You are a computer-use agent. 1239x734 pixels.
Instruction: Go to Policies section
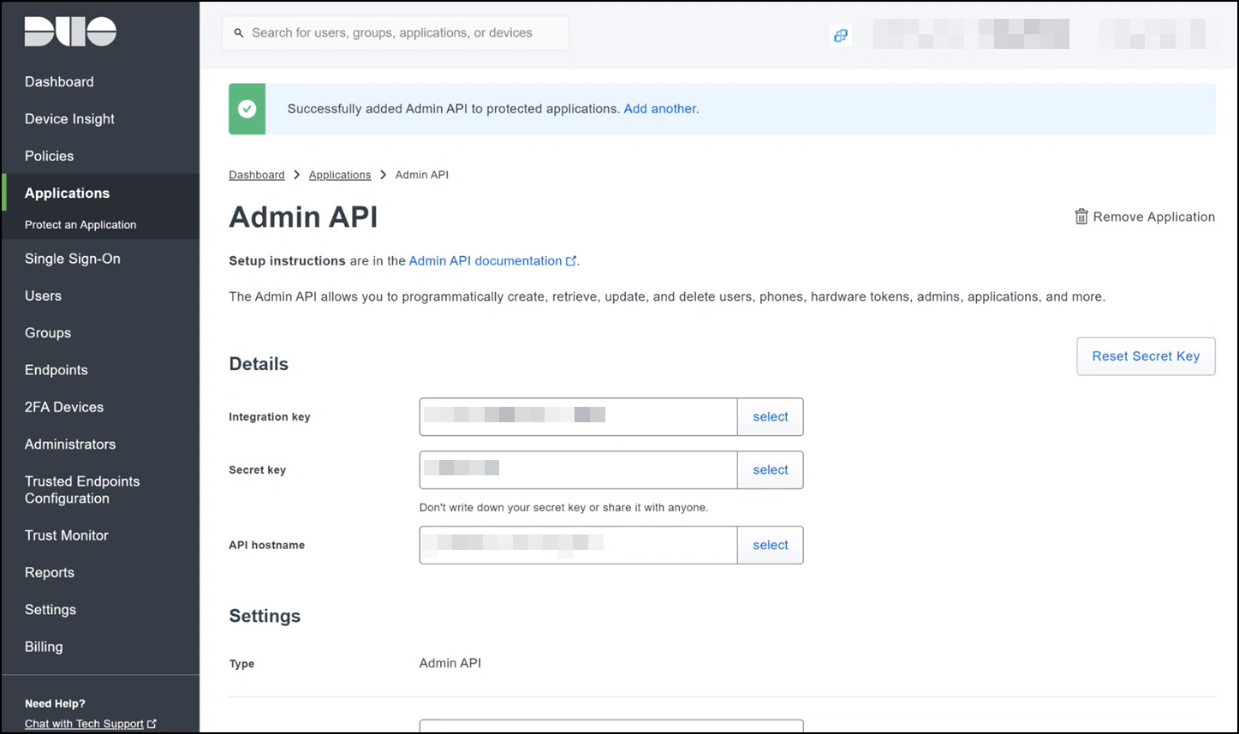tap(49, 156)
